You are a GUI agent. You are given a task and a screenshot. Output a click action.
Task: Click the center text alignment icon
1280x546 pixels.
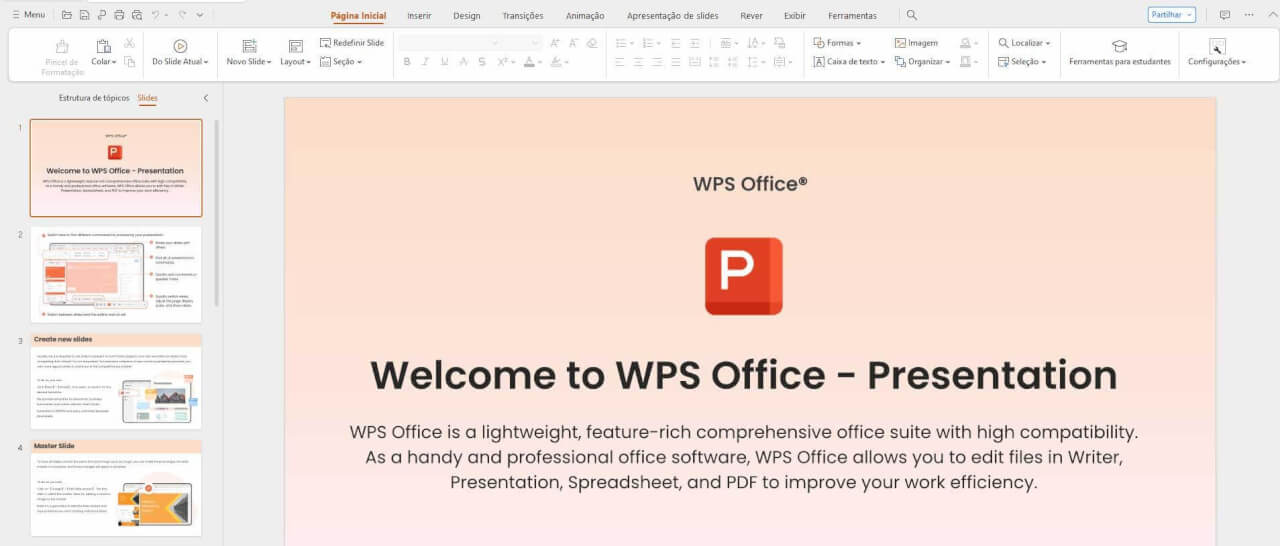point(639,62)
